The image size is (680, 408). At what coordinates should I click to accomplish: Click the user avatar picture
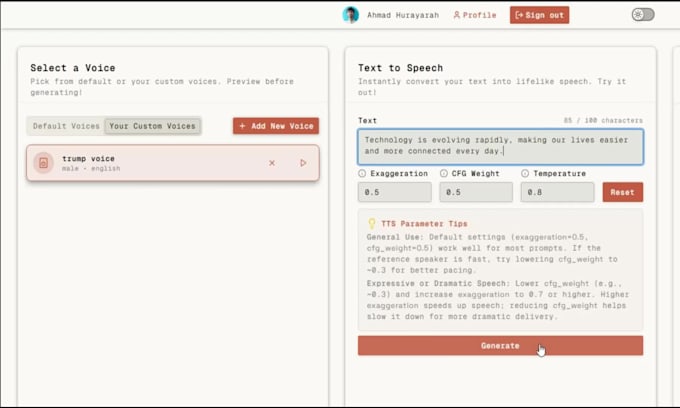[350, 15]
